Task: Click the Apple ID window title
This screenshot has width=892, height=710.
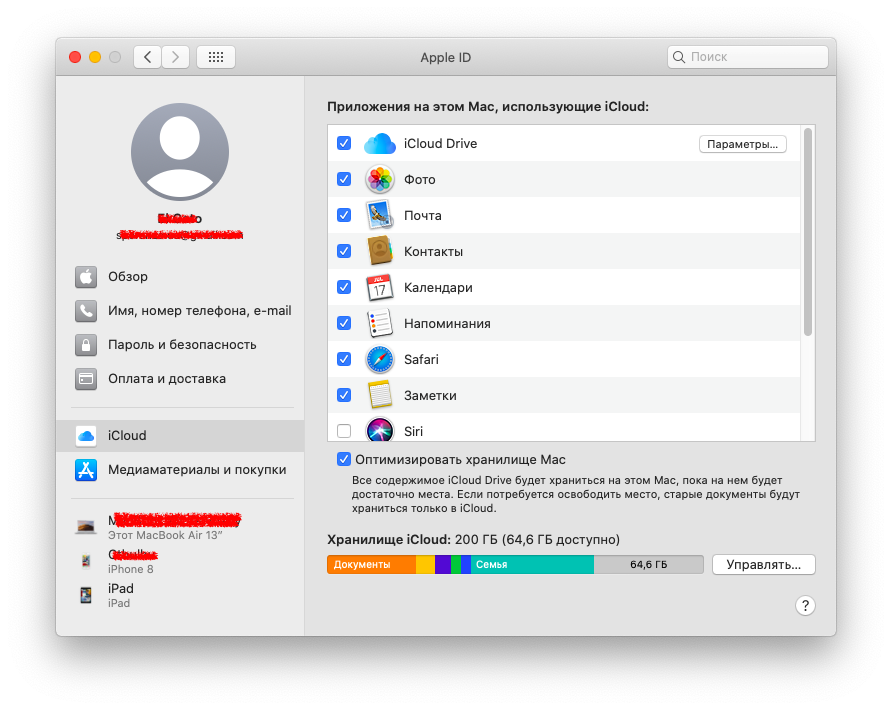Action: coord(445,57)
